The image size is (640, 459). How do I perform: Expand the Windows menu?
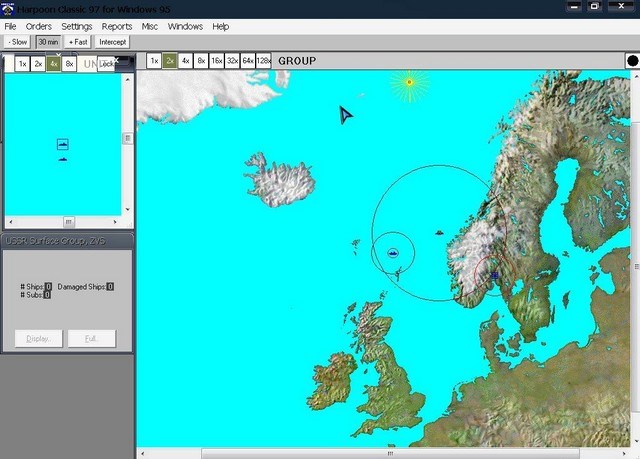click(185, 26)
